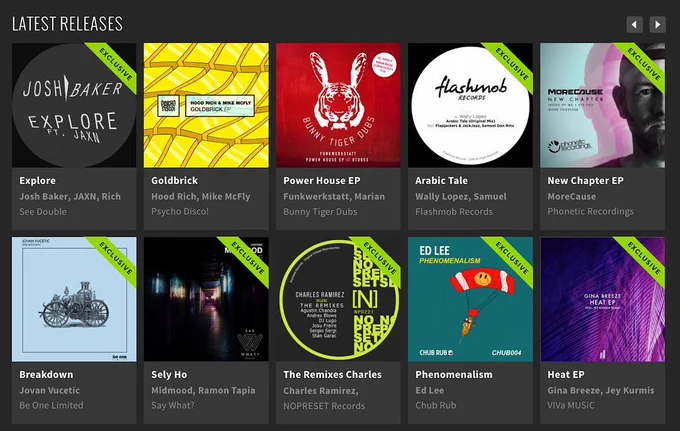Open the Ed Lee Phenomenalism cover

point(470,299)
